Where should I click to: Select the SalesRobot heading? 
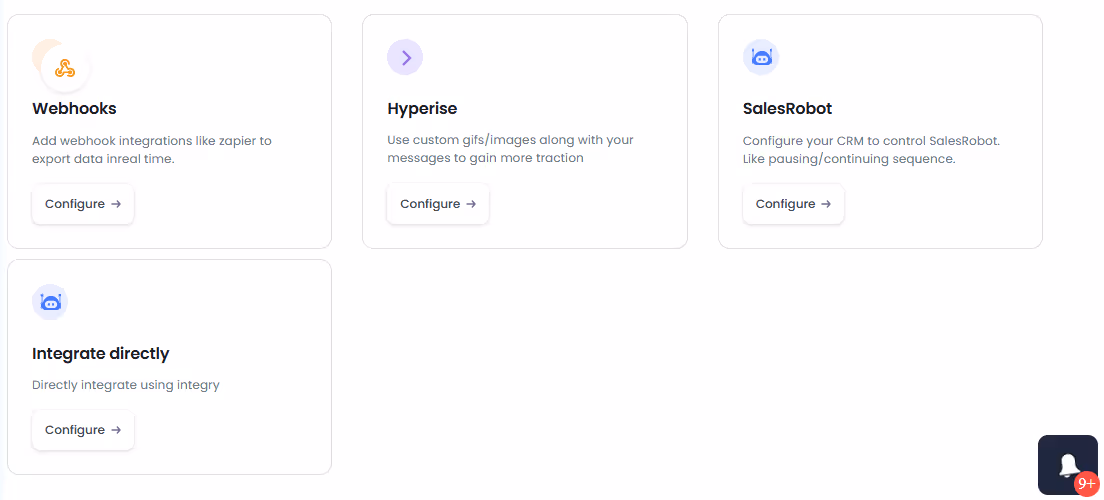click(x=787, y=108)
